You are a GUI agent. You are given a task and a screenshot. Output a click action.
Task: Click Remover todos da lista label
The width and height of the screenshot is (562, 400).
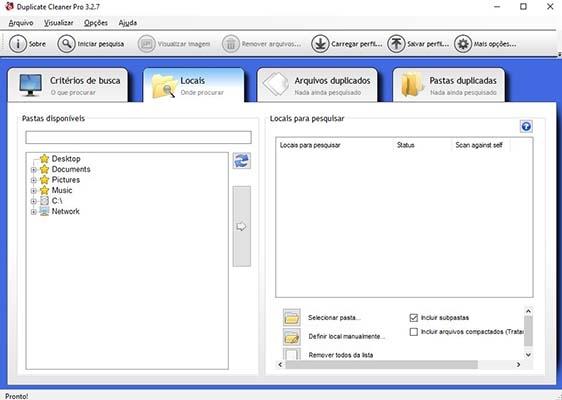click(340, 355)
